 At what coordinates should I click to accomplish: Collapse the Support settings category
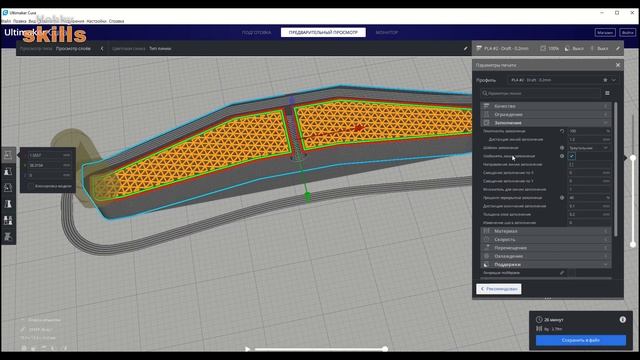546,264
